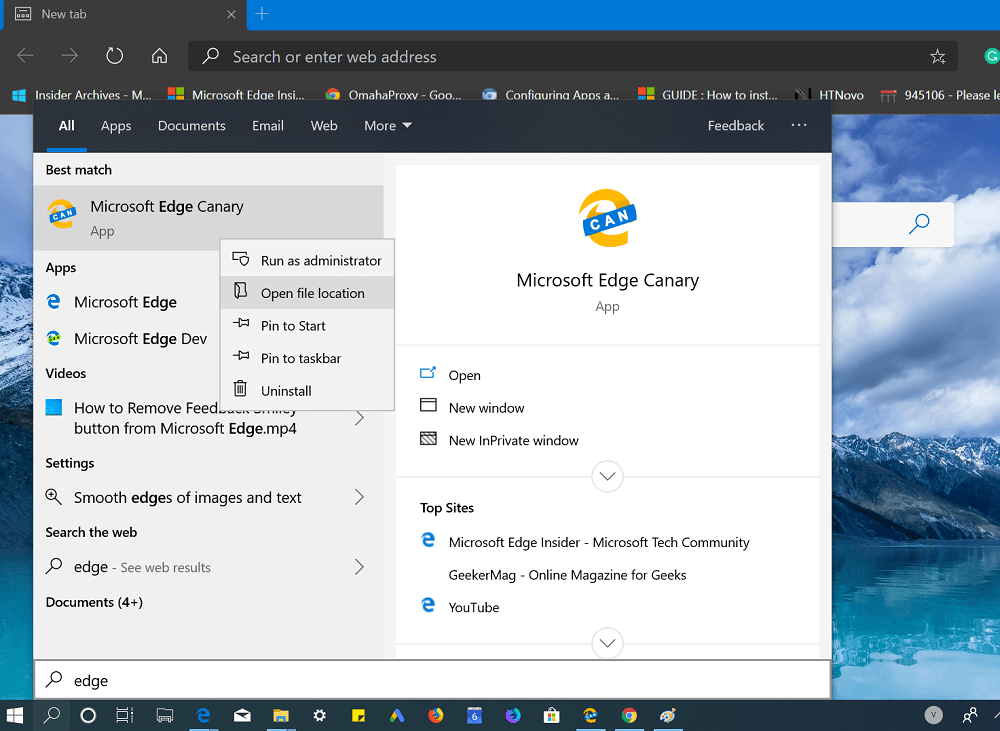
Task: Open GeekerMag top site
Action: [x=567, y=575]
